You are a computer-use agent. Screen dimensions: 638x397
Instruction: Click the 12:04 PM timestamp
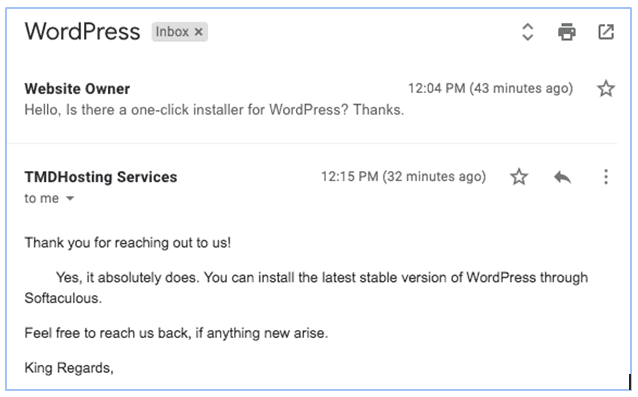(490, 88)
